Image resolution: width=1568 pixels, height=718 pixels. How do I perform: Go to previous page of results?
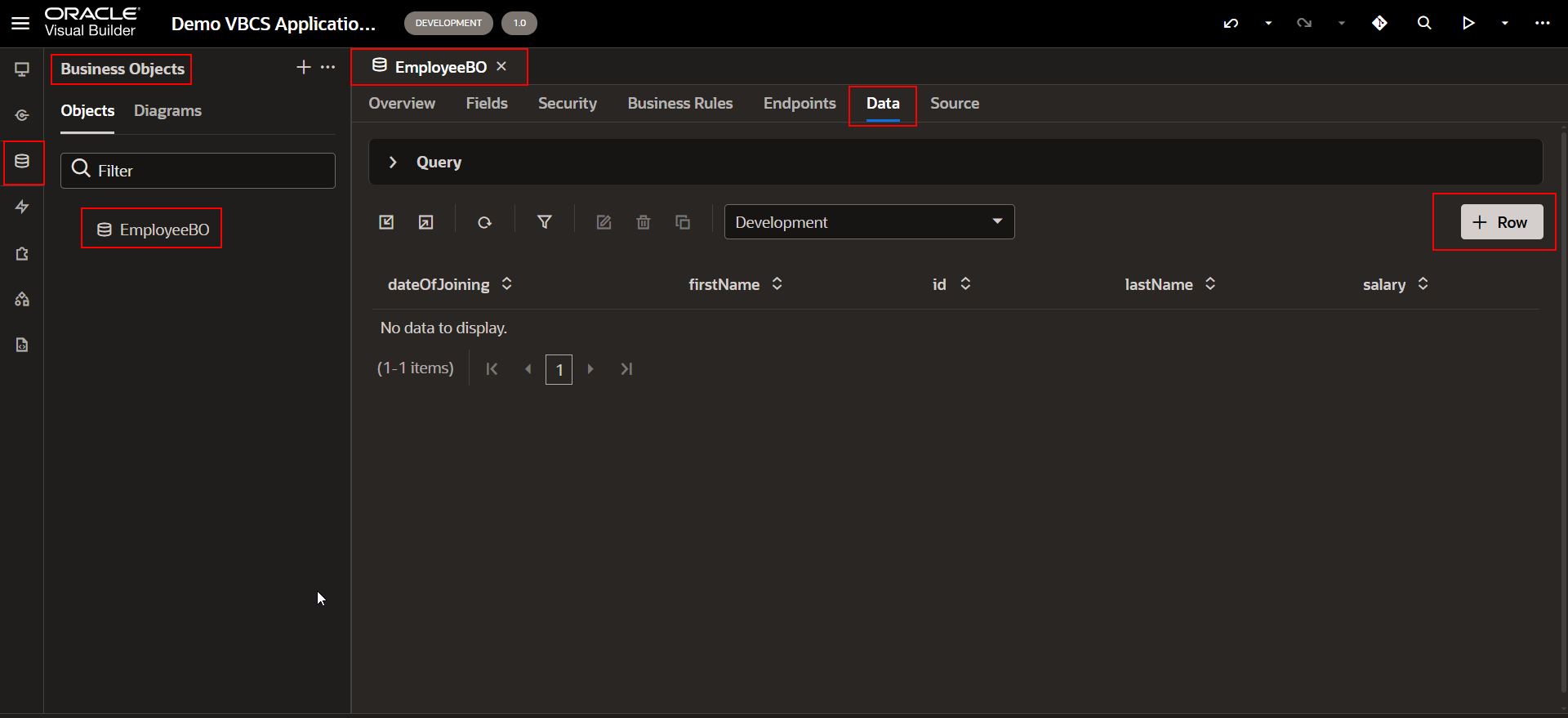(528, 369)
